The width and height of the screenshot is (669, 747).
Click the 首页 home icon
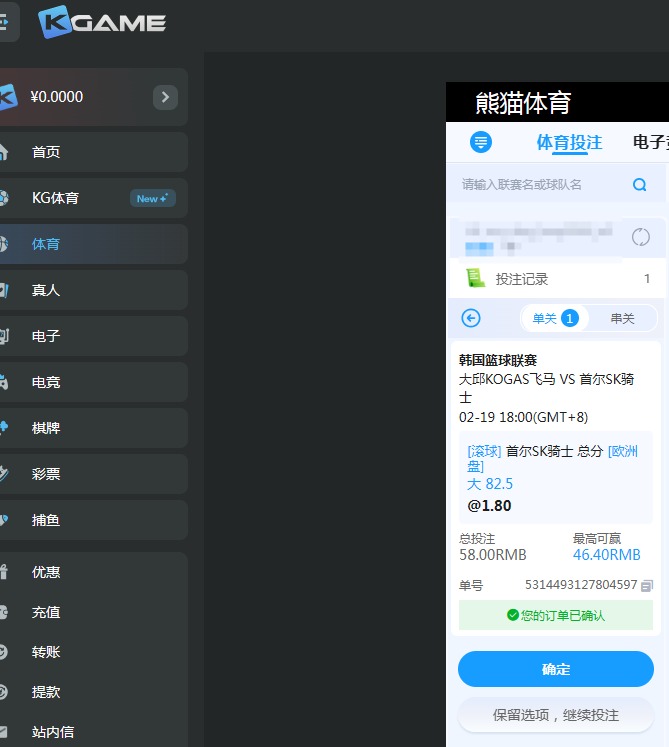point(3,151)
